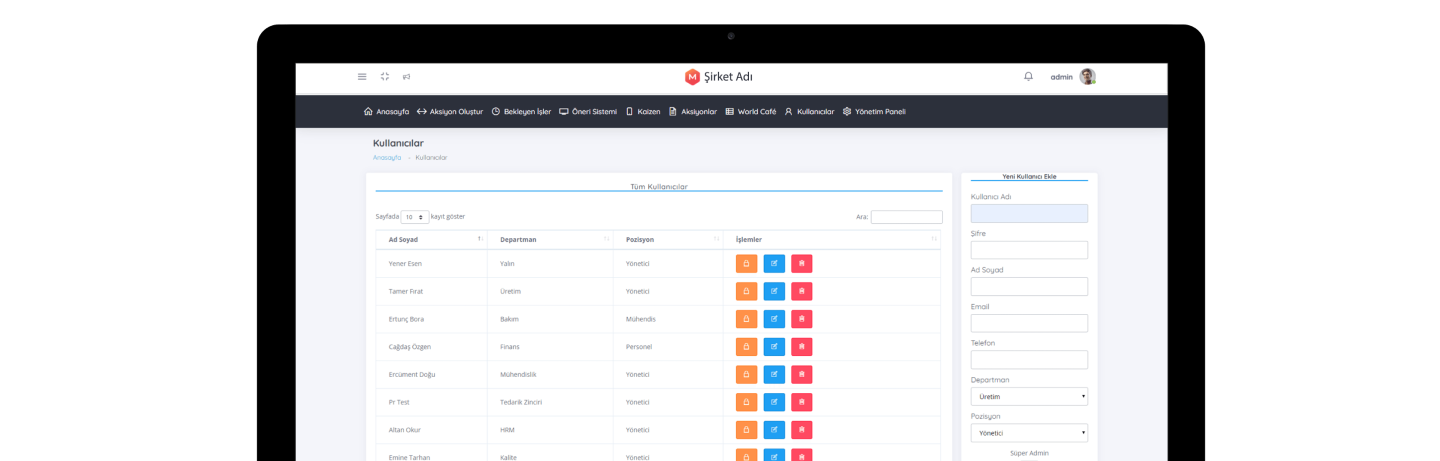Open Aksiyon Oluştur menu item
The width and height of the screenshot is (1440, 461).
coord(450,111)
